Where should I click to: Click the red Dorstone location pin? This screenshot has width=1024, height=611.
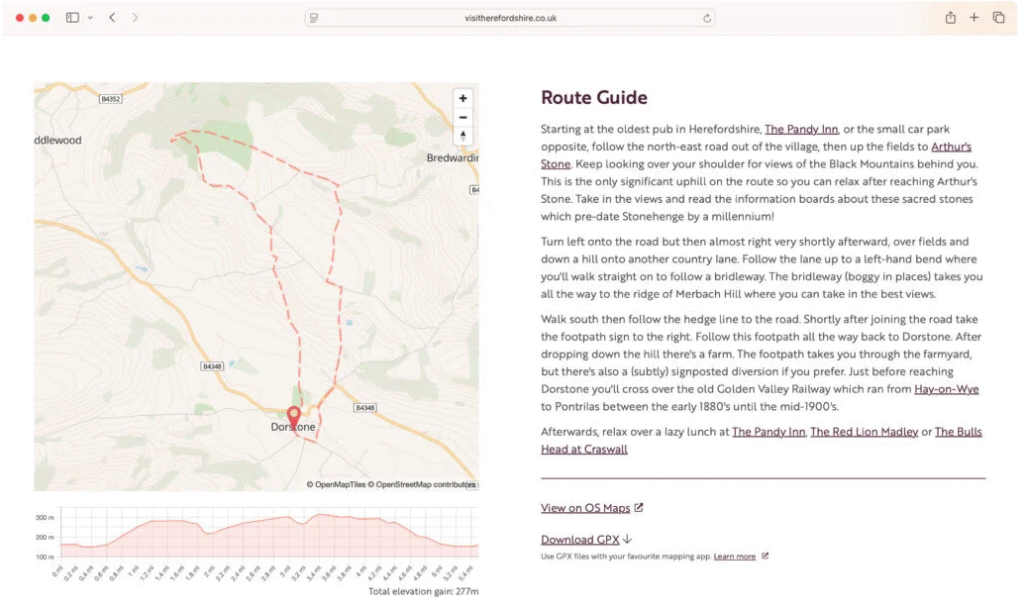point(293,416)
